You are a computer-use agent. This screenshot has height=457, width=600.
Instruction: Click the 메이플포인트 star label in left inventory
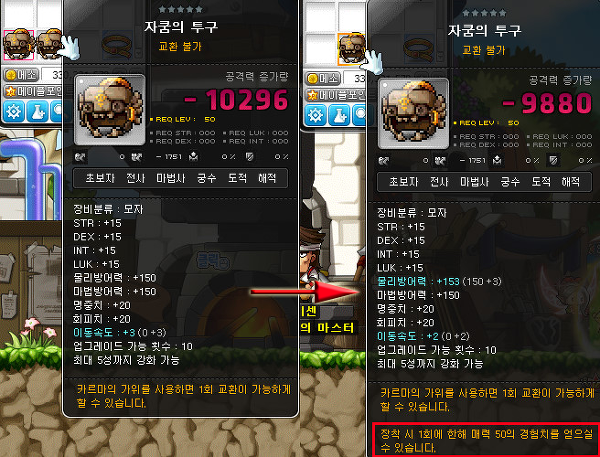coord(33,91)
